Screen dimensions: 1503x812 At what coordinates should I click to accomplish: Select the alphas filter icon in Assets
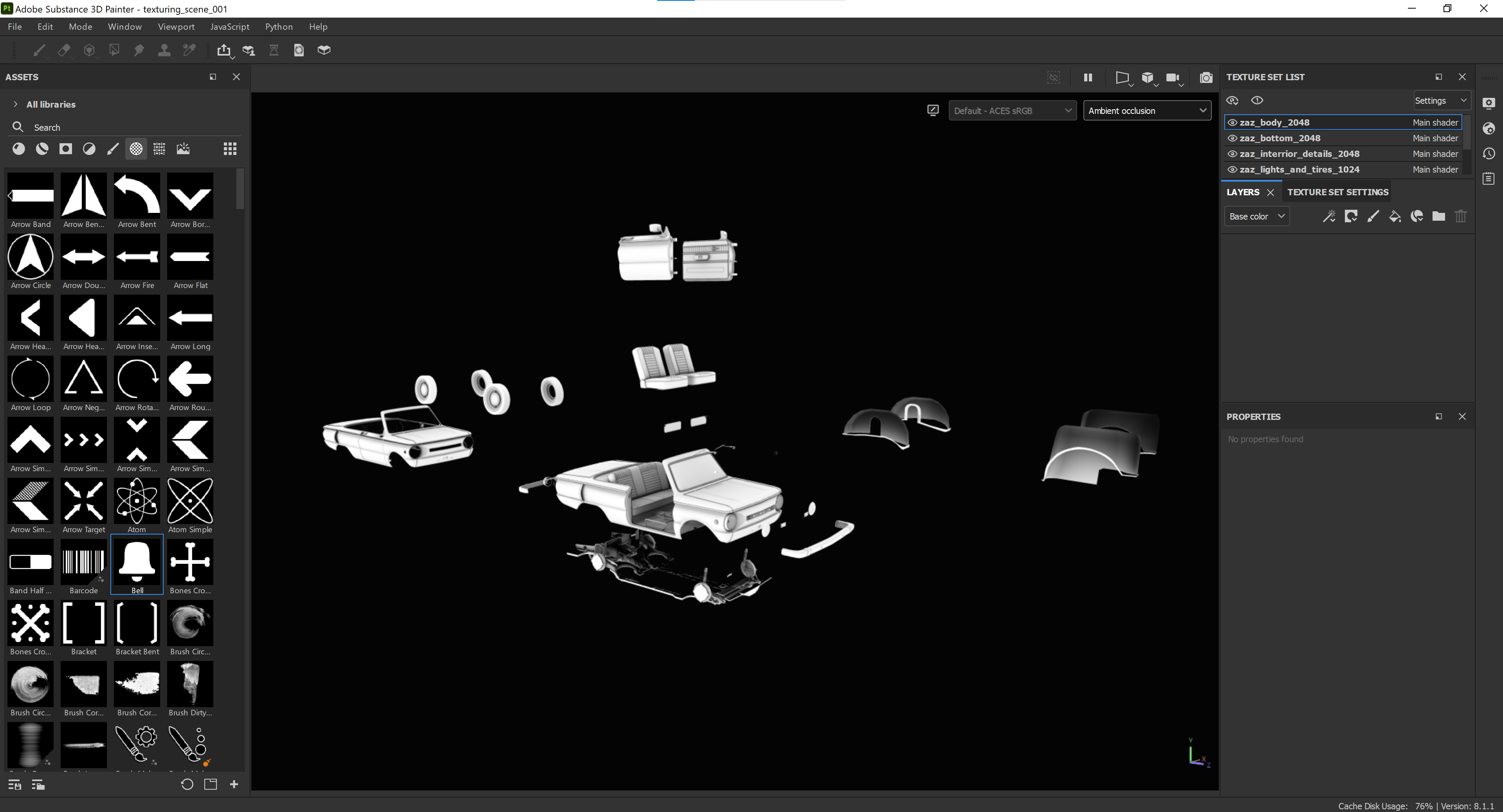pos(135,149)
